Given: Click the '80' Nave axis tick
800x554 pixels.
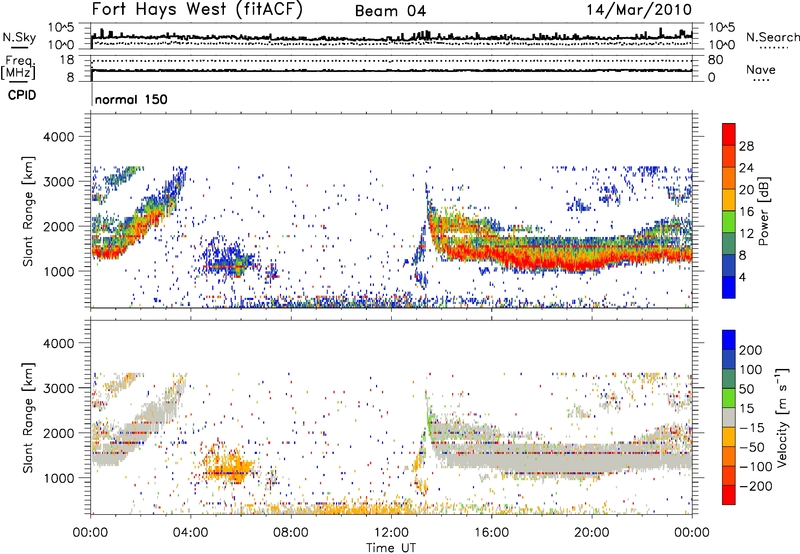Looking at the screenshot, I should click(715, 60).
